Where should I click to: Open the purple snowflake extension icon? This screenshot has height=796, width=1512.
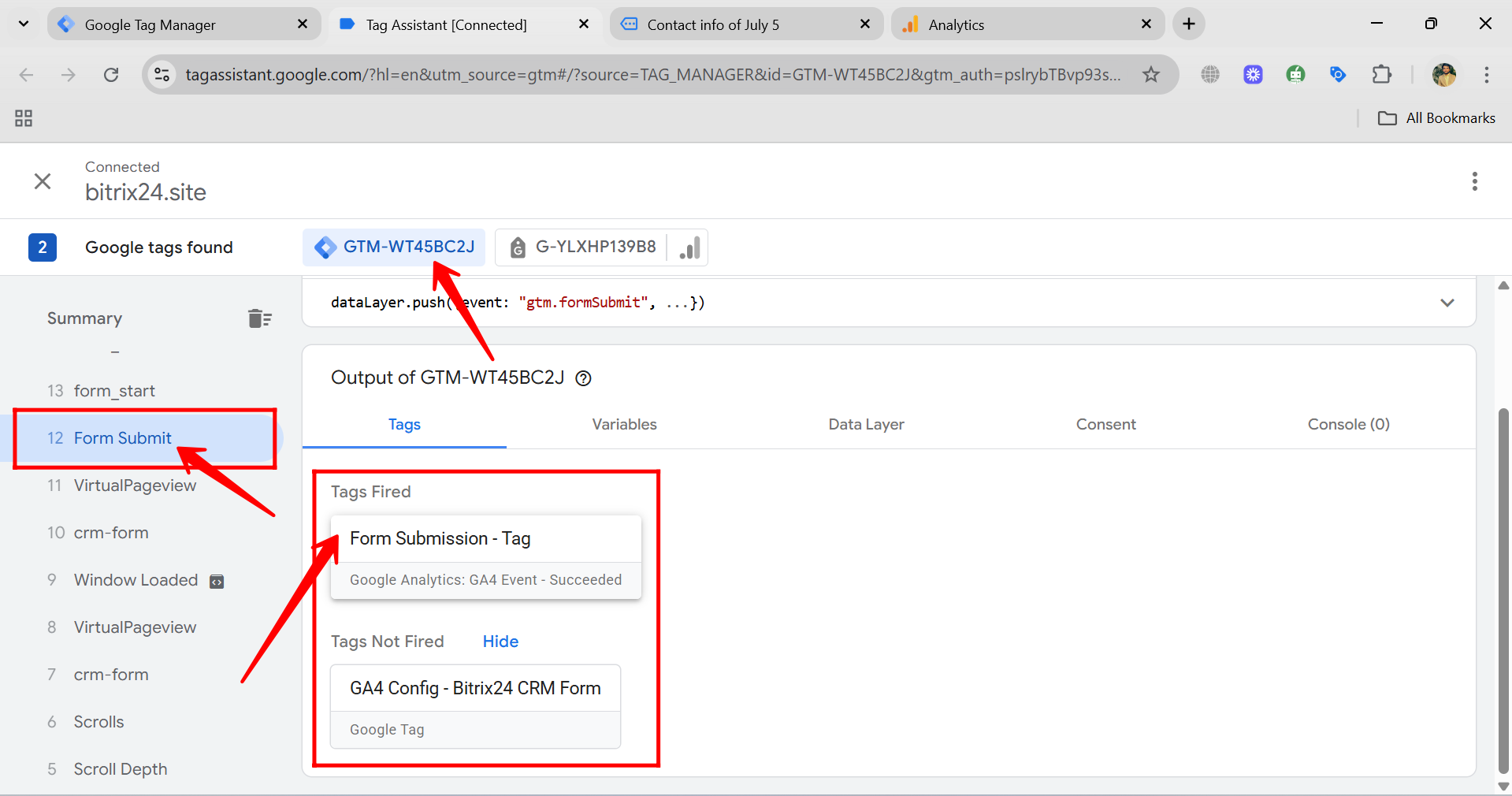tap(1253, 75)
